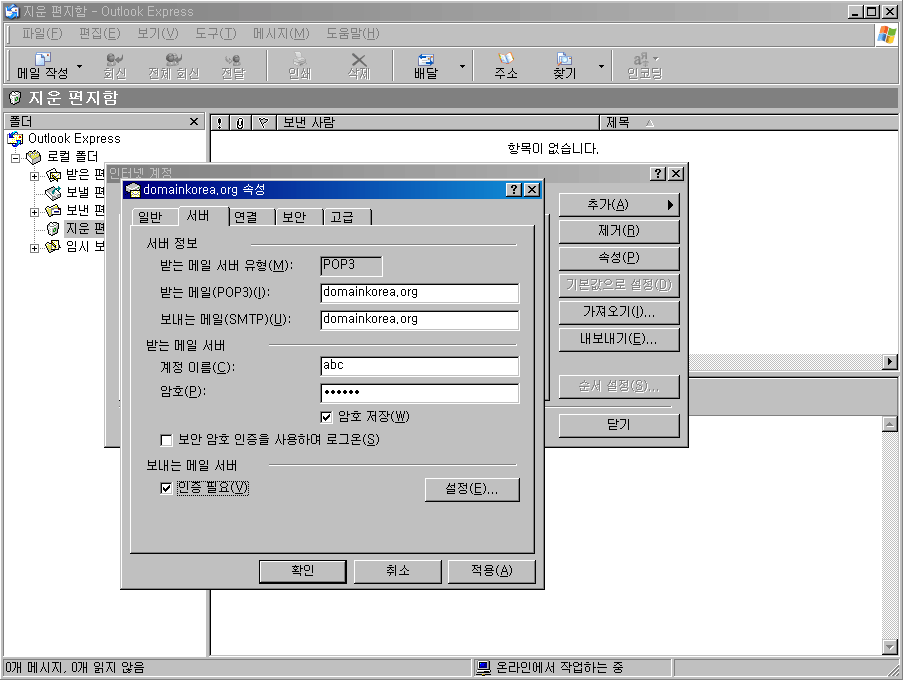This screenshot has height=680, width=903.
Task: Click the 닫기 button in 인터넷 계정
Action: point(619,426)
